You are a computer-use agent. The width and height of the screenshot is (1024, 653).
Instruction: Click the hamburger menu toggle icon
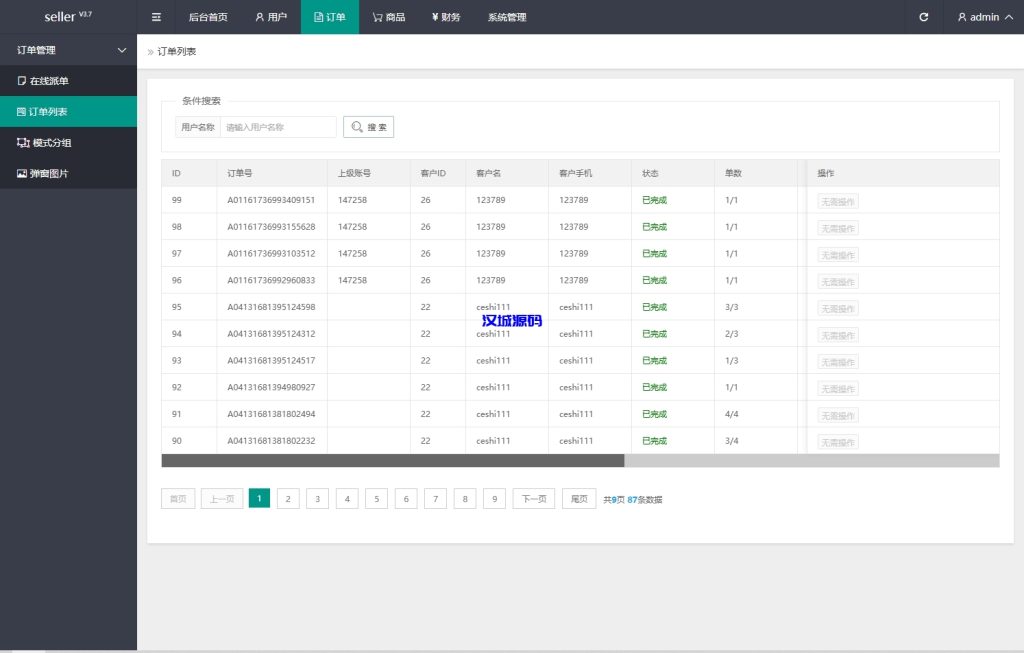(x=156, y=17)
